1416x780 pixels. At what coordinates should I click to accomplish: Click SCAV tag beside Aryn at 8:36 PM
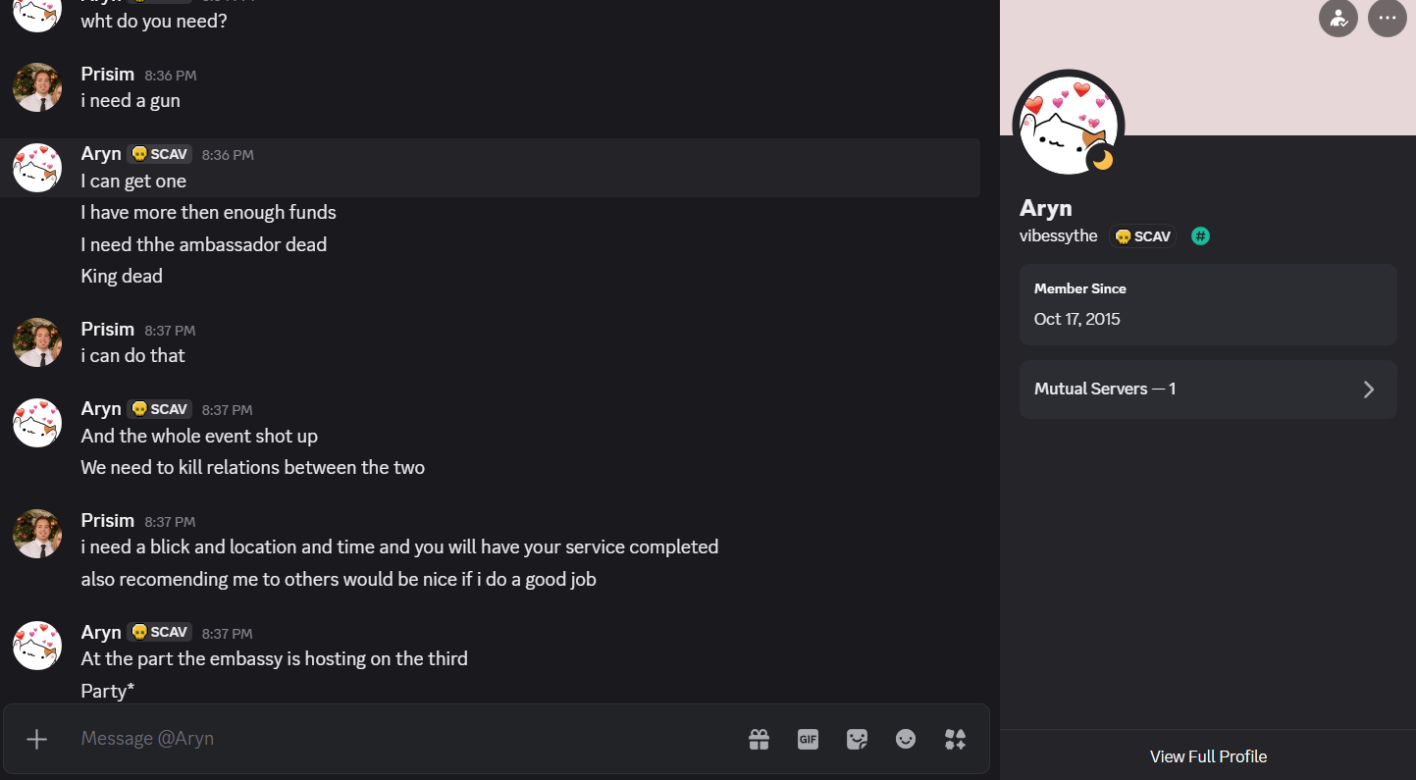coord(159,154)
